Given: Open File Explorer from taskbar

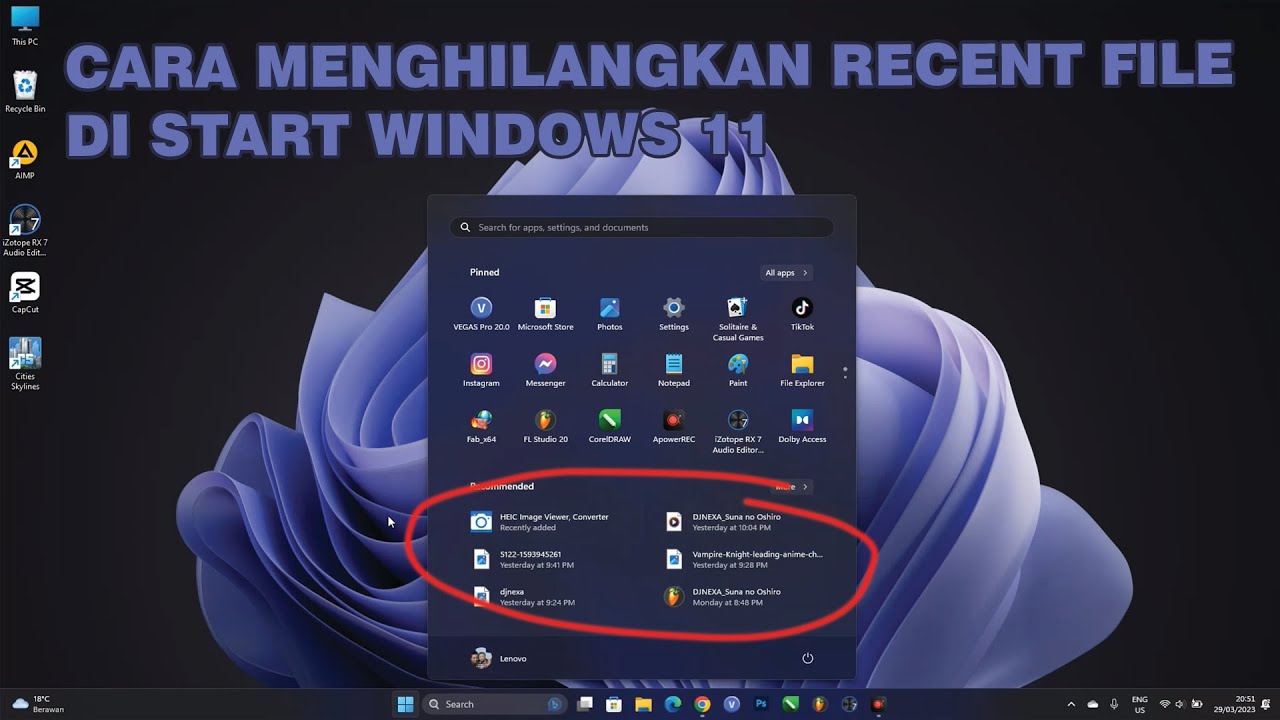Looking at the screenshot, I should click(644, 704).
